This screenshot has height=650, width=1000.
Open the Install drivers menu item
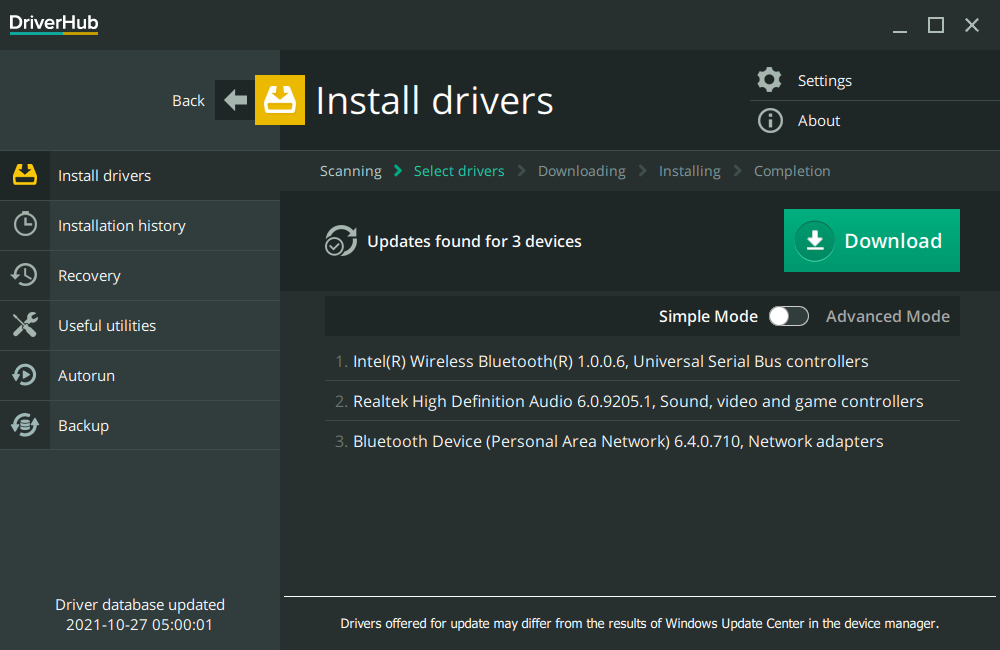coord(140,175)
